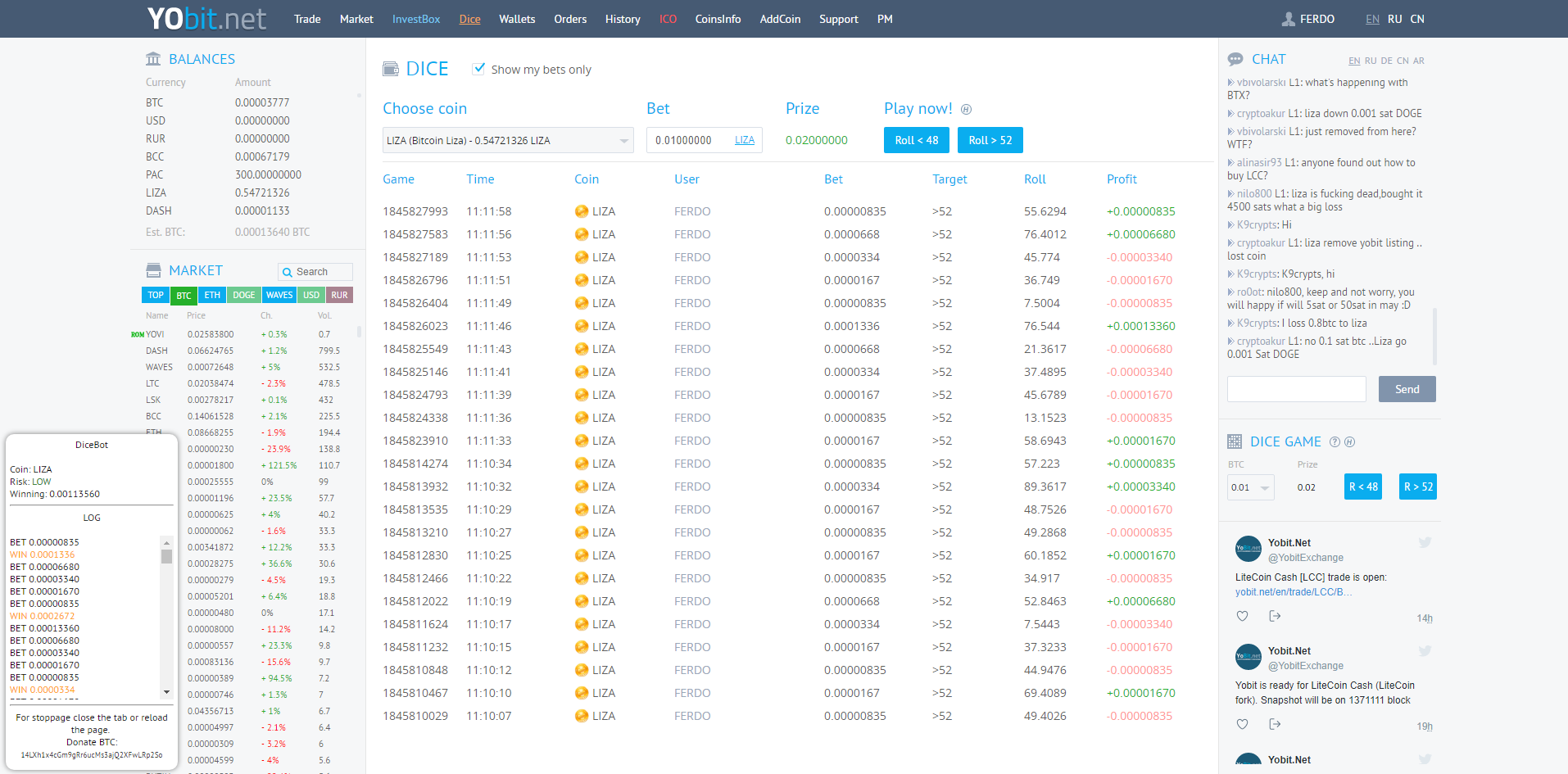Click the Dice Game grid icon
The height and width of the screenshot is (774, 1568).
tap(1235, 441)
